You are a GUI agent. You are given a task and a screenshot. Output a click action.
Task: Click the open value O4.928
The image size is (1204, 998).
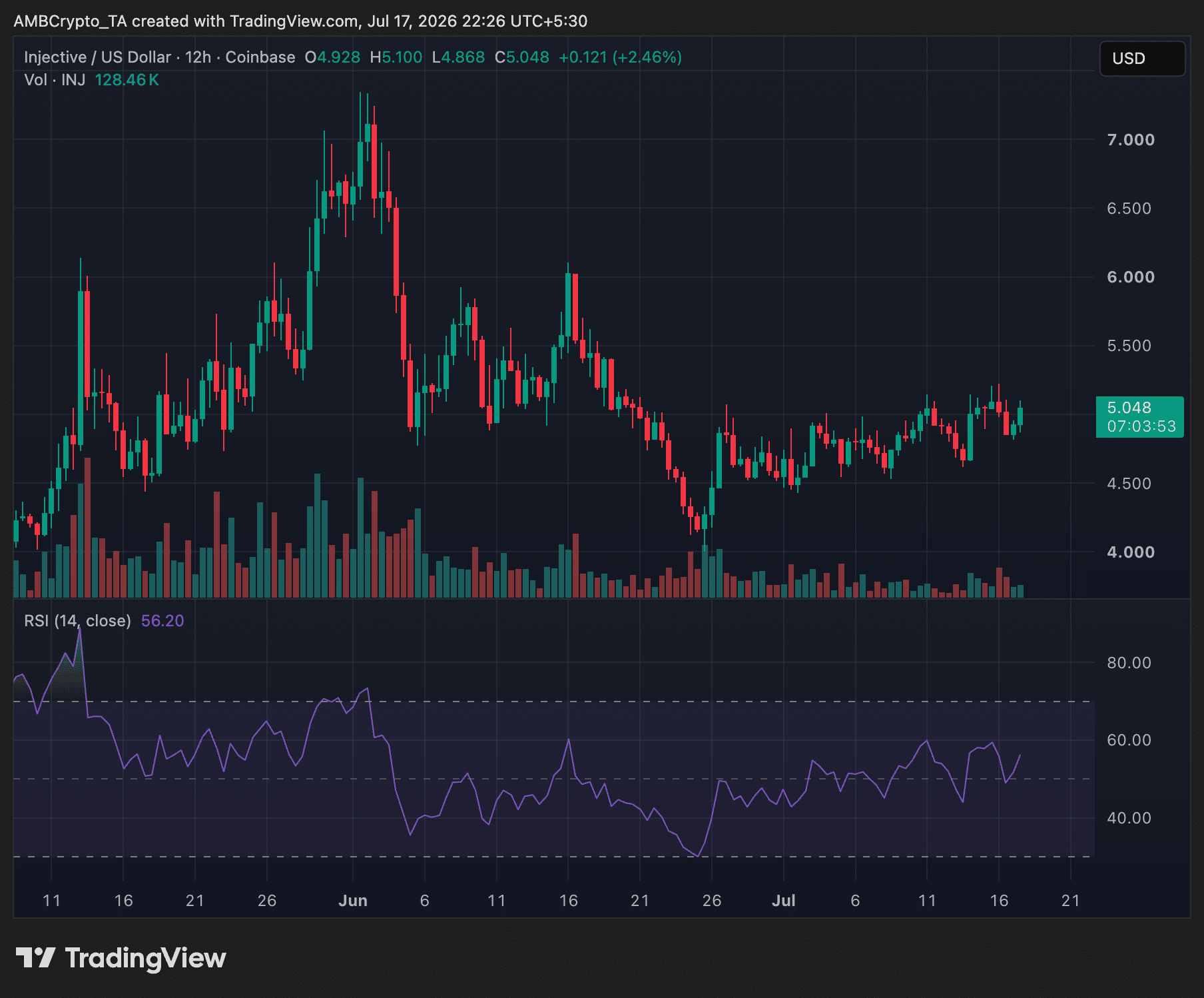click(332, 57)
